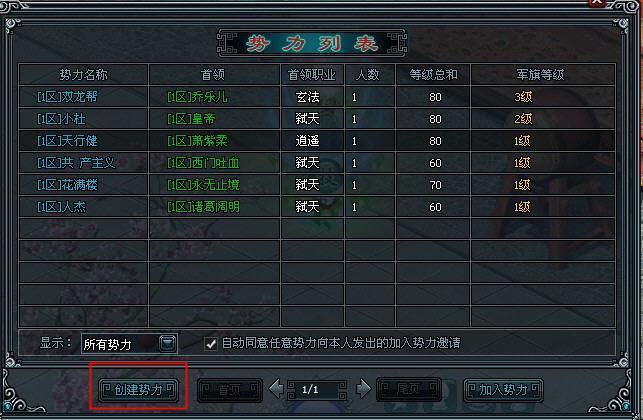Open the 所有势力 dropdown arrow
Image resolution: width=643 pixels, height=420 pixels.
point(168,343)
